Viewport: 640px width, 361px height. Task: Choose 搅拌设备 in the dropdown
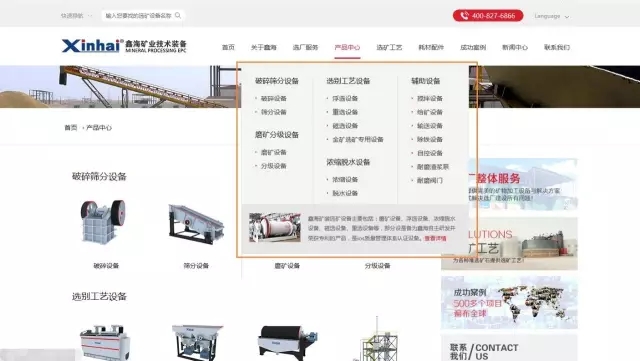[x=429, y=98]
